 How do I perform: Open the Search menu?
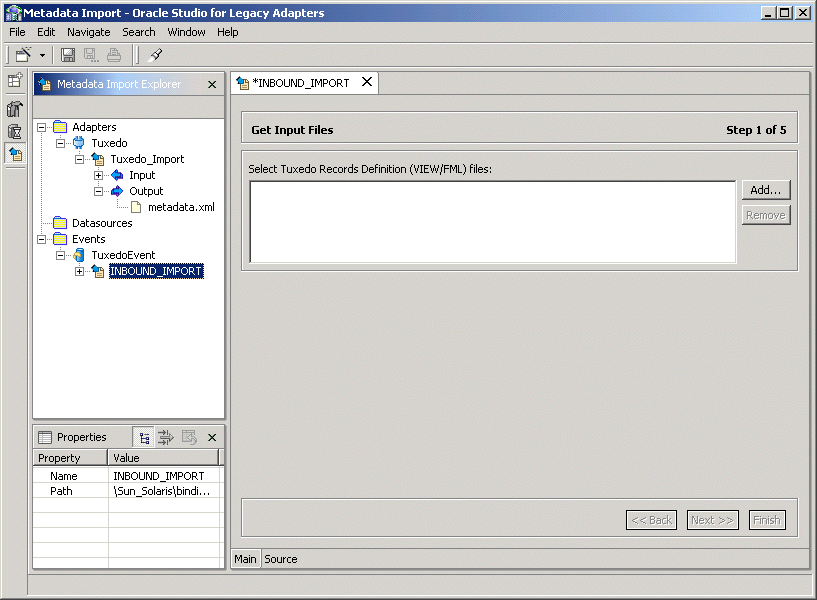139,32
